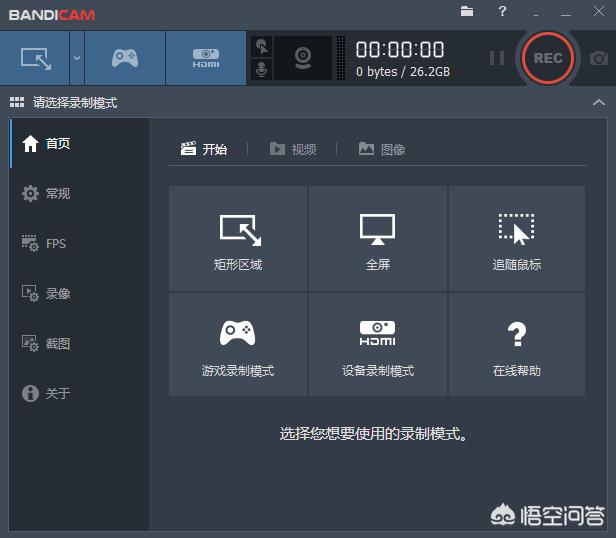Viewport: 616px width, 538px height.
Task: Open 关于 page in sidebar
Action: coord(79,393)
